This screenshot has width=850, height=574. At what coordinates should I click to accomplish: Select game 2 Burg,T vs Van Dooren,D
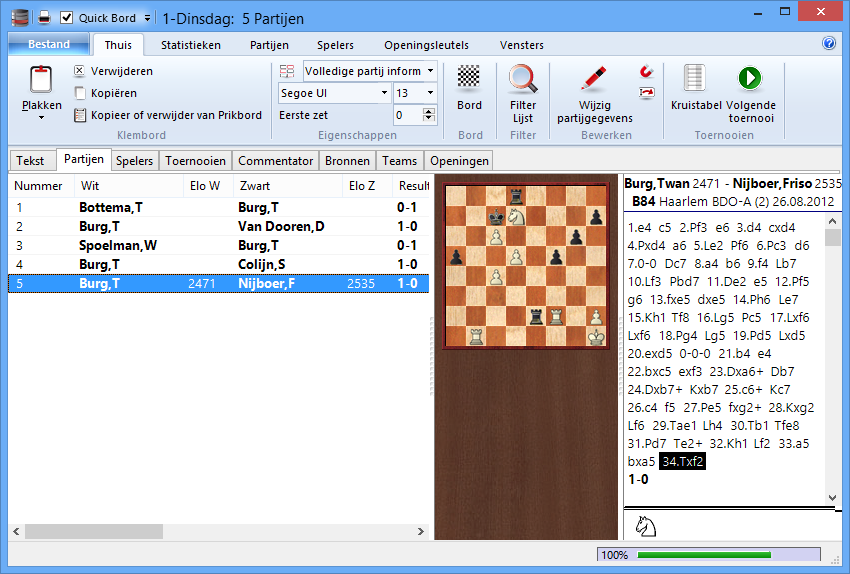pyautogui.click(x=218, y=227)
